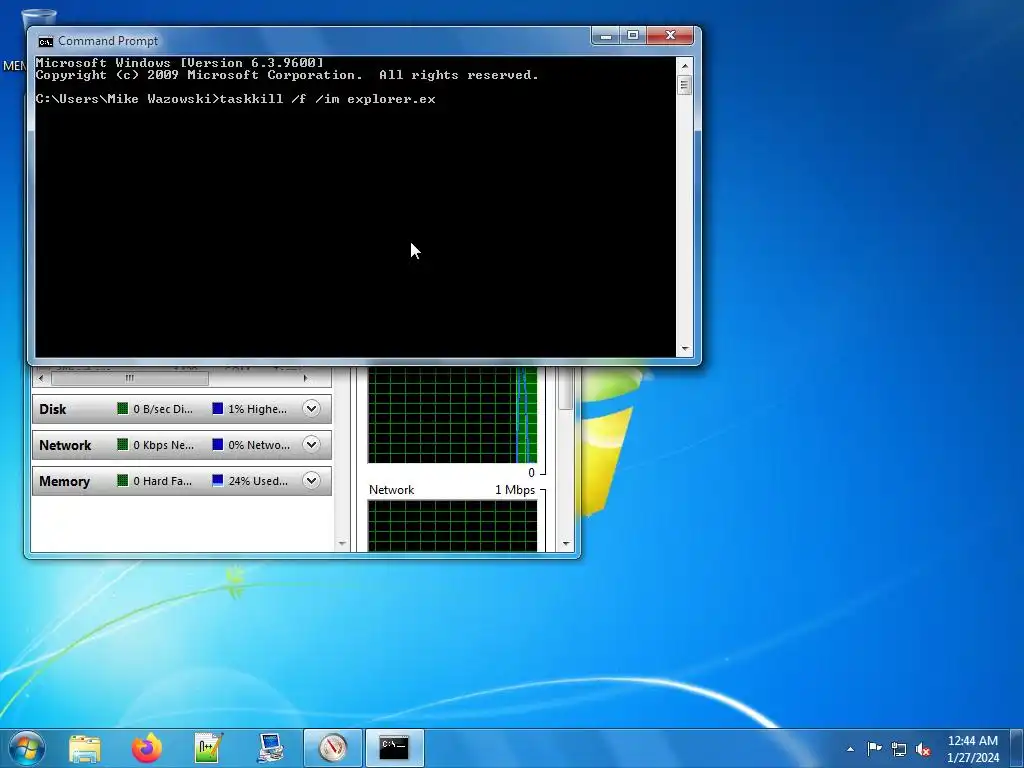Click the Network section header label
Viewport: 1024px width, 768px height.
65,445
